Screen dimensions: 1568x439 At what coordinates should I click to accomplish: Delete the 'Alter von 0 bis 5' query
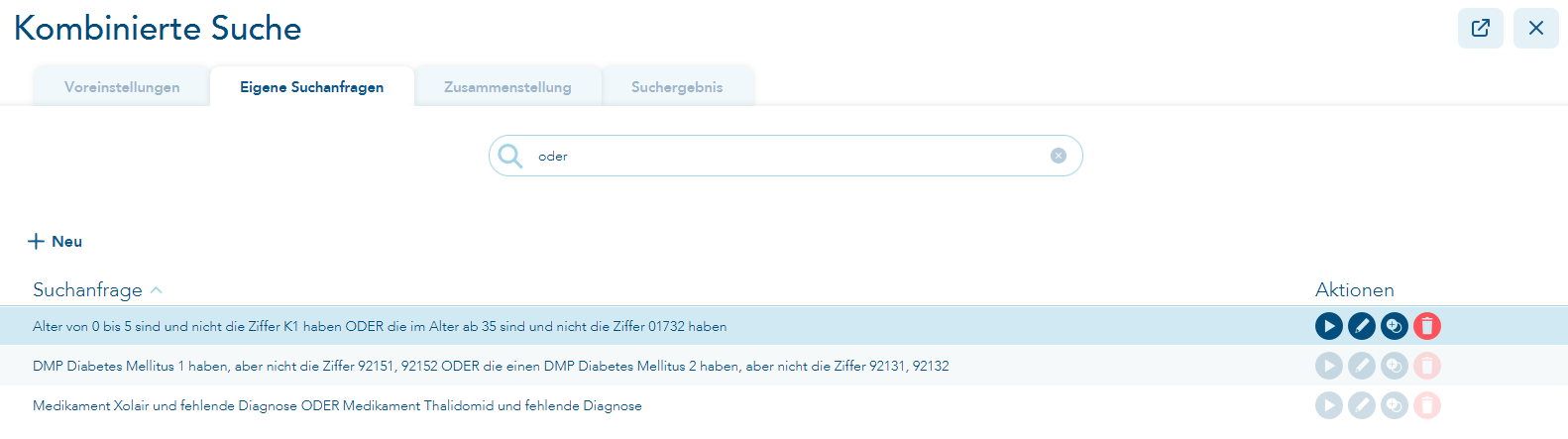tap(1427, 326)
